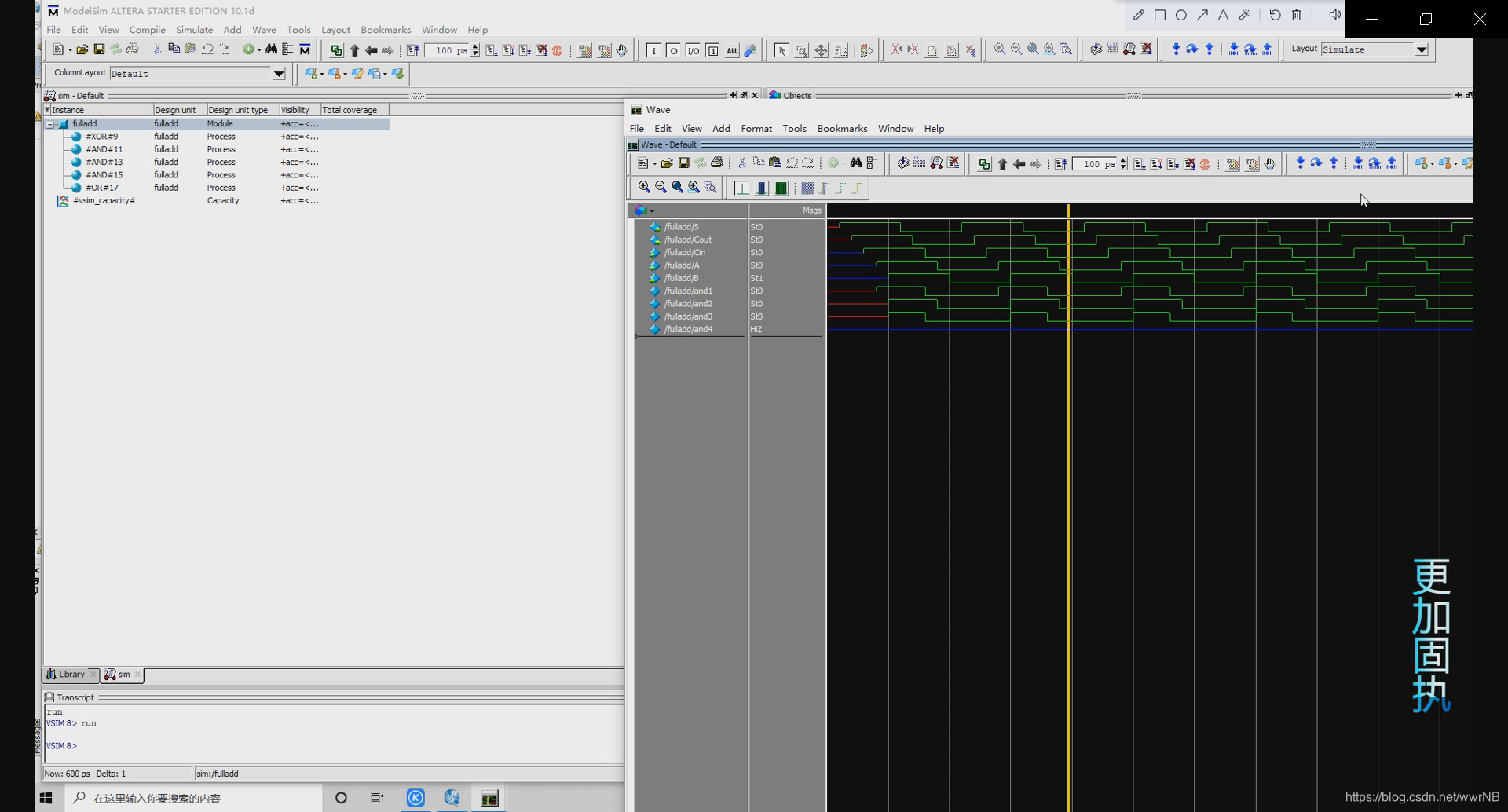This screenshot has width=1508, height=812.
Task: Select the /fulladd/and4 signal in Wave
Action: pos(688,330)
